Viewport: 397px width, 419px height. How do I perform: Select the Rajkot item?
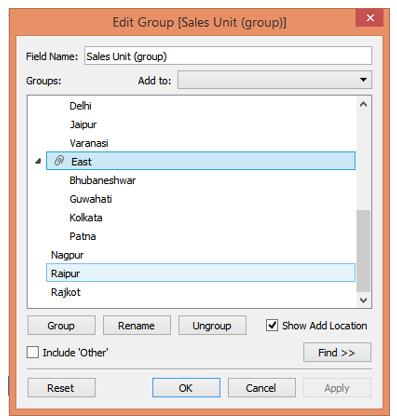click(66, 292)
